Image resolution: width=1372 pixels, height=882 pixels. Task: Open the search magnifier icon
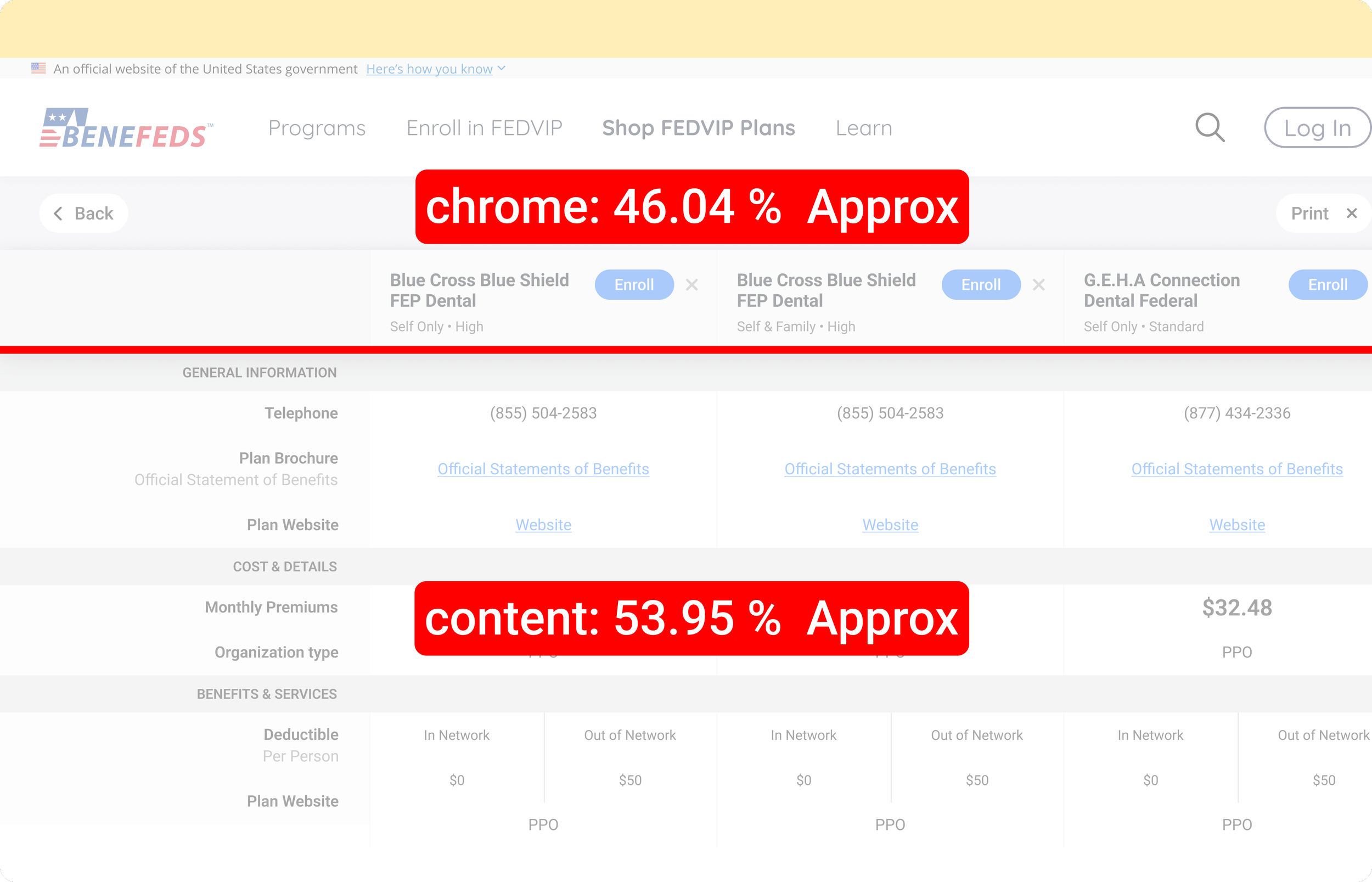point(1210,127)
